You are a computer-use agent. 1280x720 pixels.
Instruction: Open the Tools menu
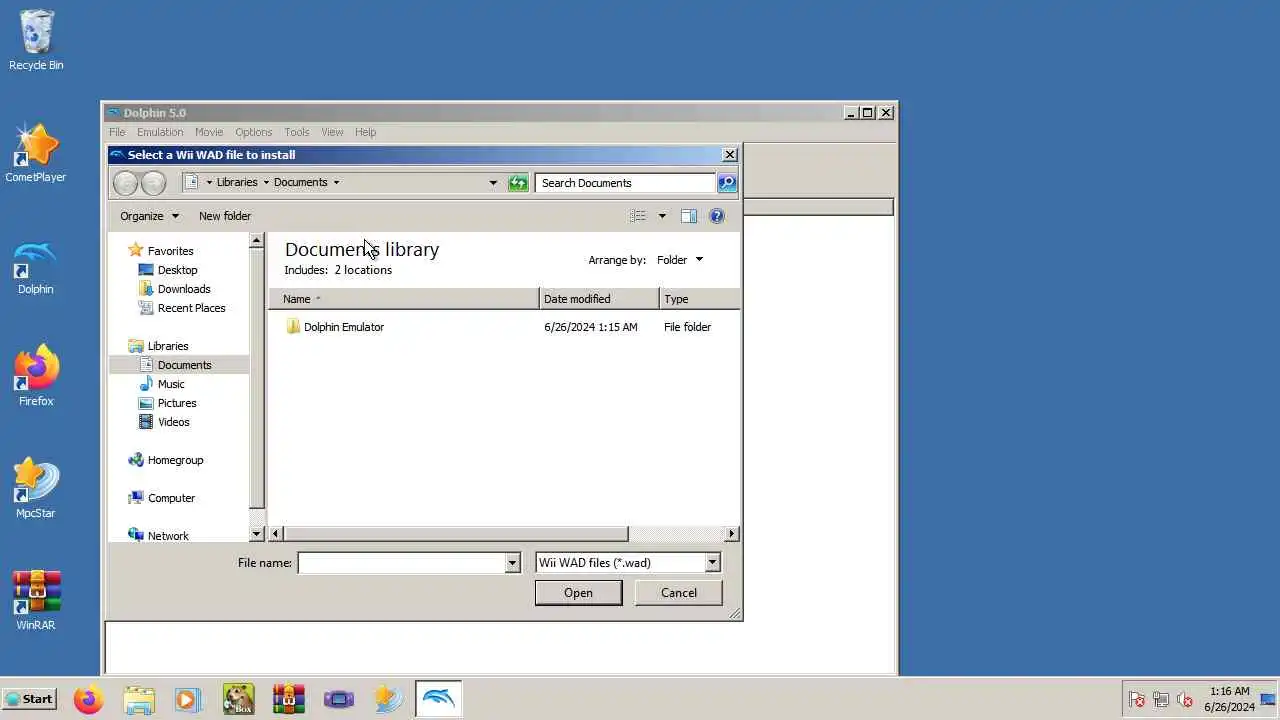(x=297, y=132)
